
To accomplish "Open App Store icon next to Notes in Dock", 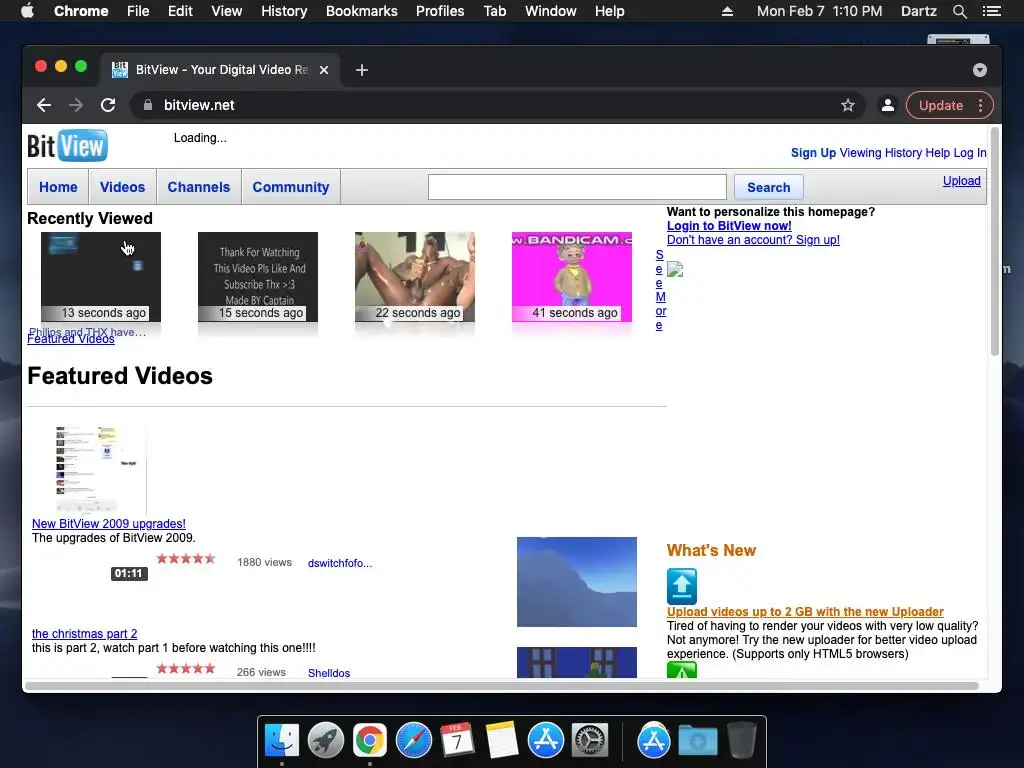I will [x=546, y=741].
